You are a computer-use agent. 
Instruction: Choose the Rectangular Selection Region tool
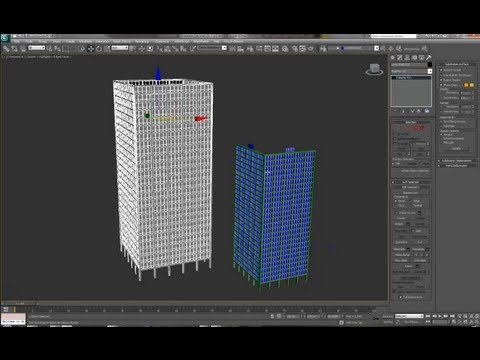point(66,49)
